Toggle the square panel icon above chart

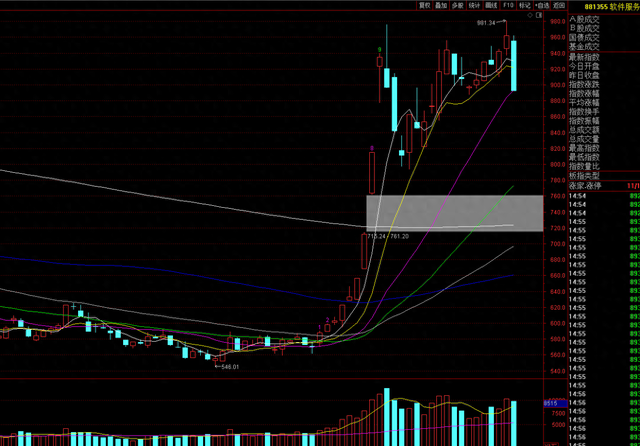pos(539,15)
